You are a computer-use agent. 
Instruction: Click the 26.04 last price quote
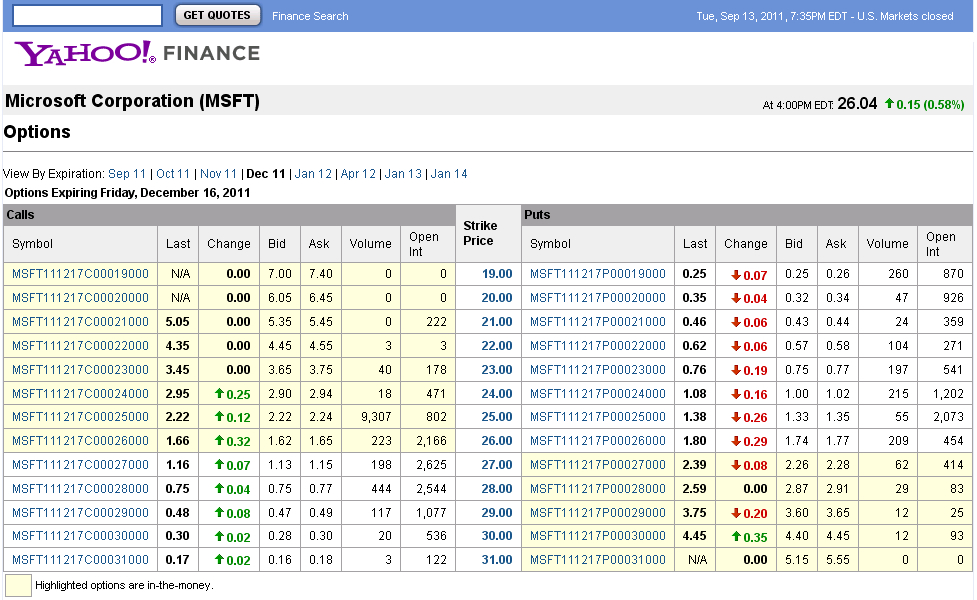point(857,103)
